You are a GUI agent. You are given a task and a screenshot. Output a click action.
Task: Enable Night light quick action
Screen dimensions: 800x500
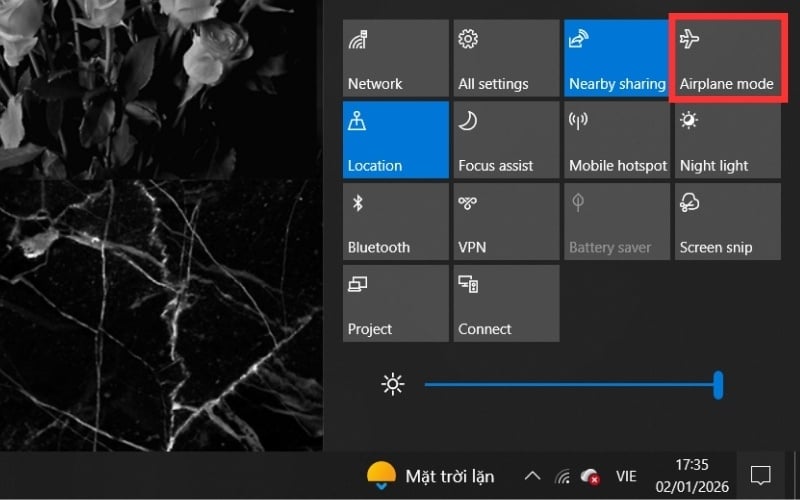coord(726,141)
